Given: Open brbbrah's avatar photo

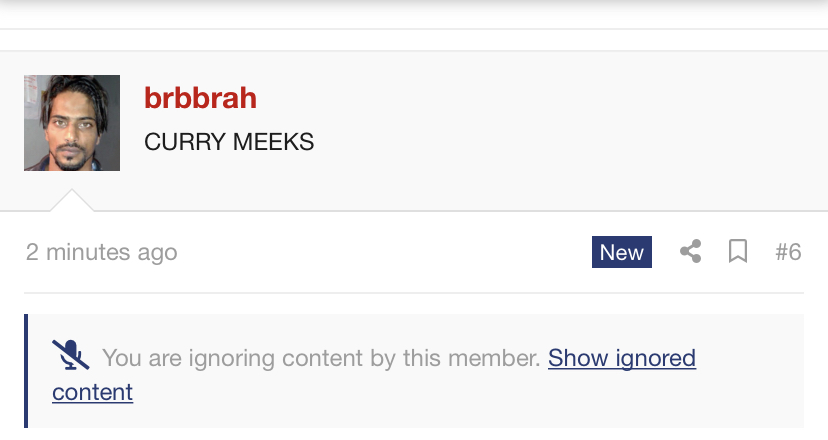Looking at the screenshot, I should pos(72,123).
